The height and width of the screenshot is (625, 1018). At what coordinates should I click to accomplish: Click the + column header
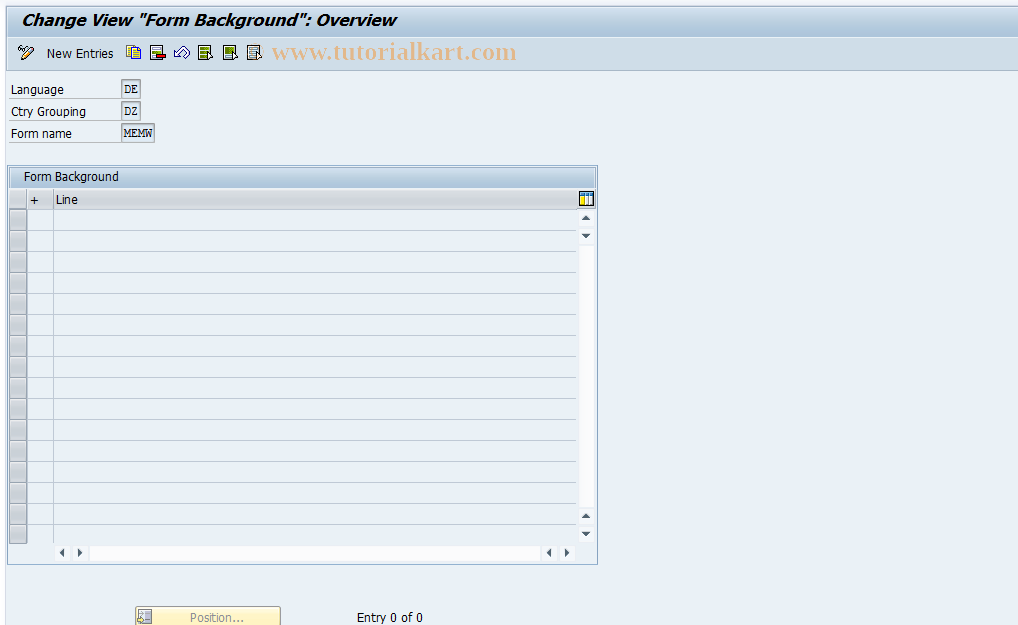(40, 199)
